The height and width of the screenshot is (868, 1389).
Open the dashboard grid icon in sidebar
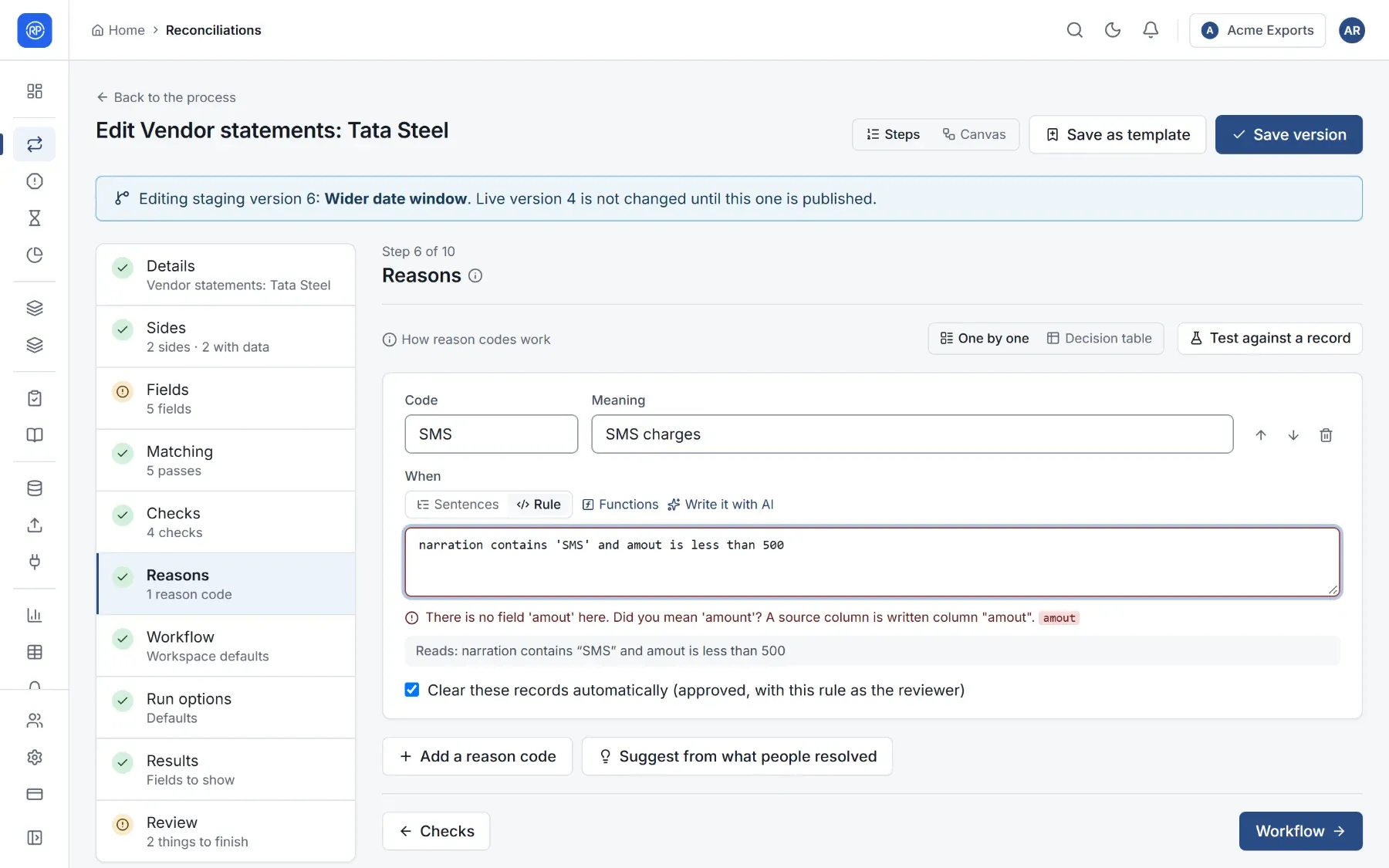(35, 91)
